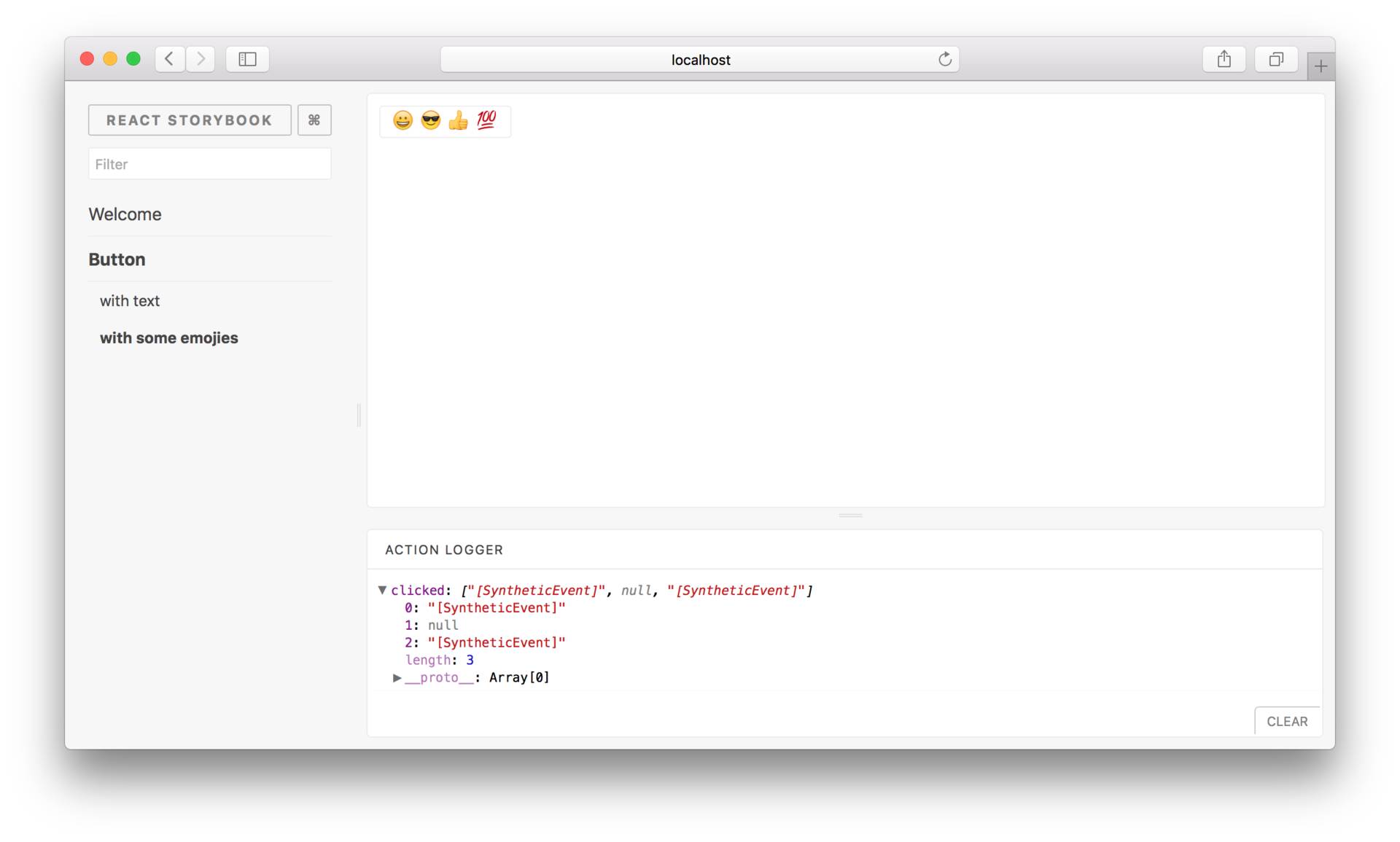Show all tabs overview icon
This screenshot has width=1400, height=842.
(x=1276, y=59)
